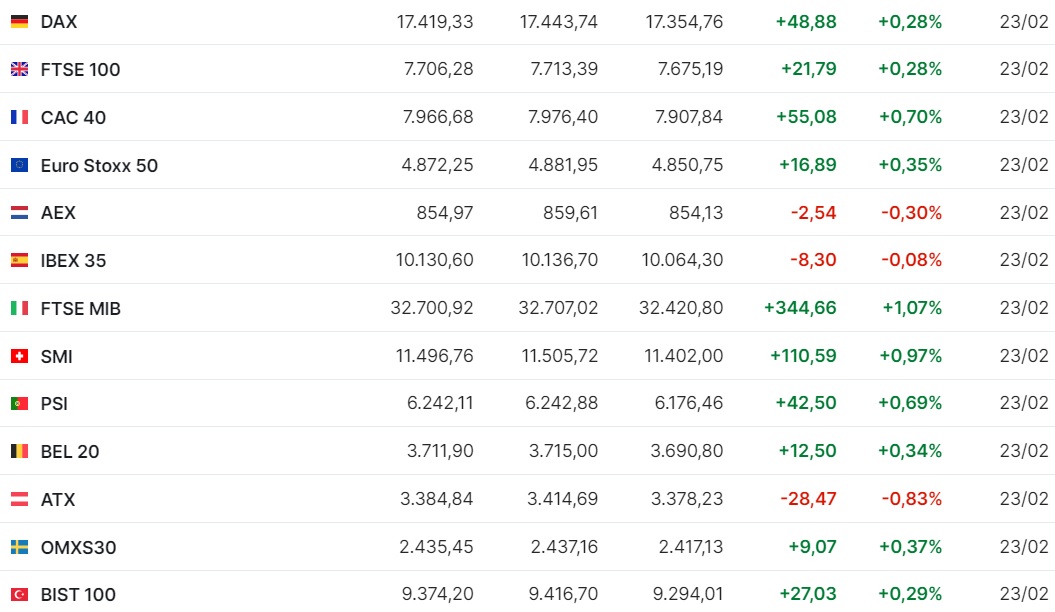Viewport: 1055px width, 612px height.
Task: Click the Turkish flag icon beside BIST 100
Action: tap(19, 594)
